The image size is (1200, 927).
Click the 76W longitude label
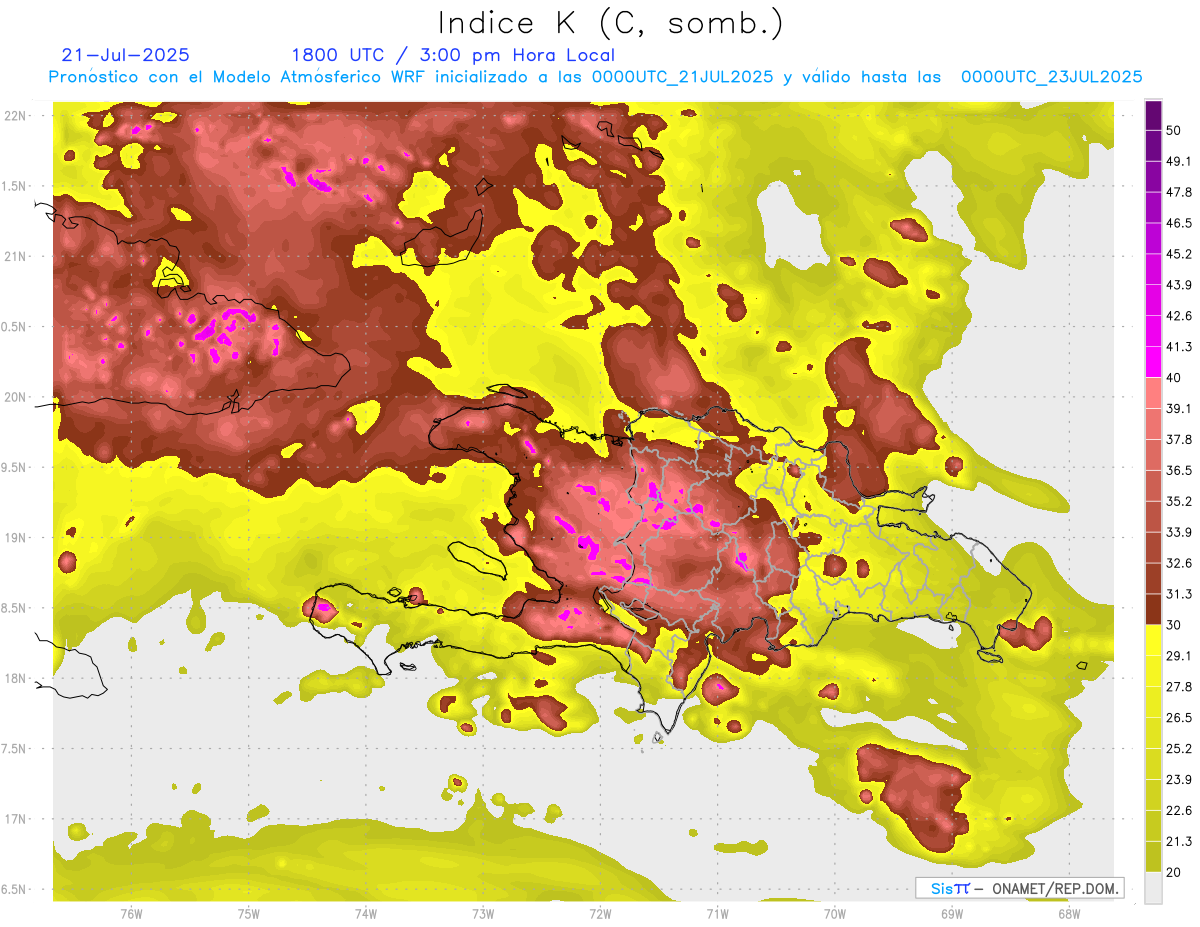(x=131, y=913)
